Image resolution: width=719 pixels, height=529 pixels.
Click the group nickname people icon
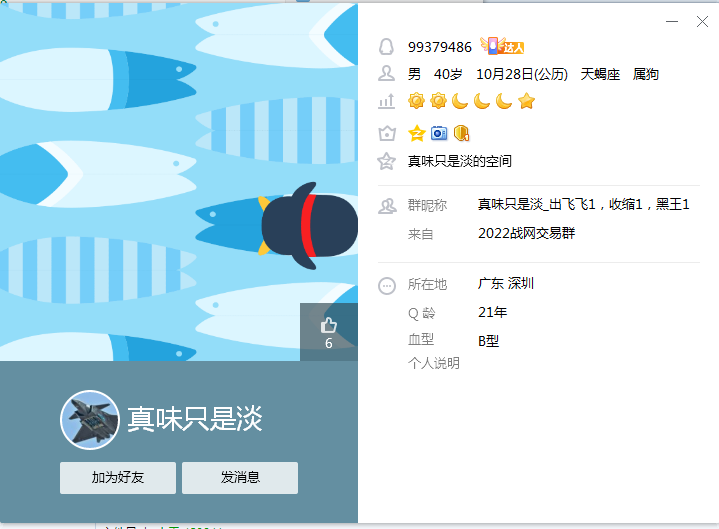pos(387,206)
